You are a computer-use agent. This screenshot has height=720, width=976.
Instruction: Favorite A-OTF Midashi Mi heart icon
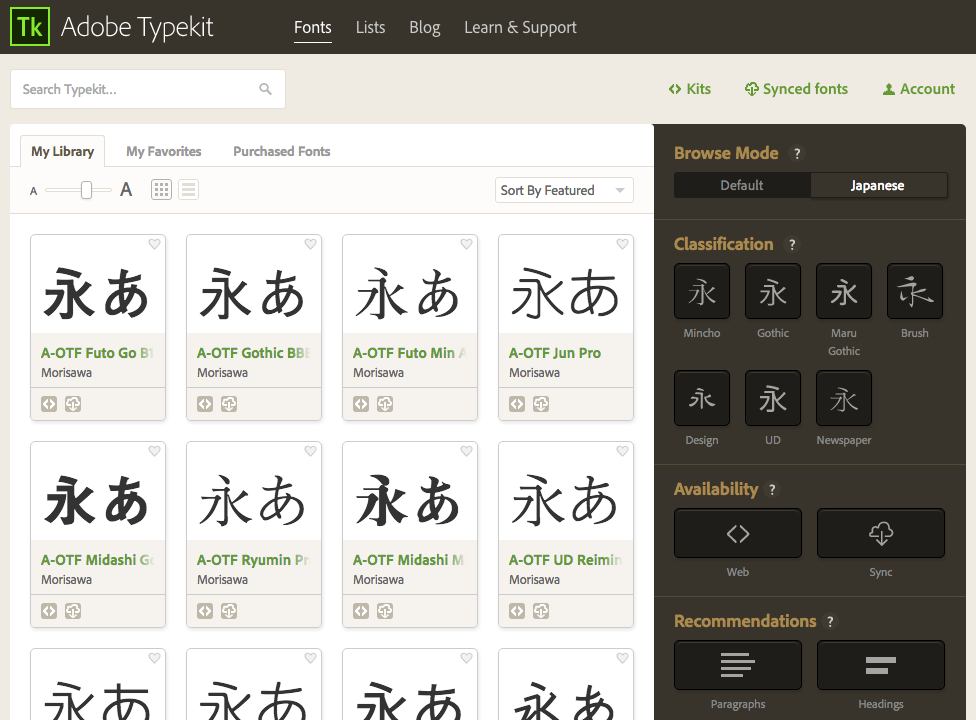pyautogui.click(x=466, y=451)
